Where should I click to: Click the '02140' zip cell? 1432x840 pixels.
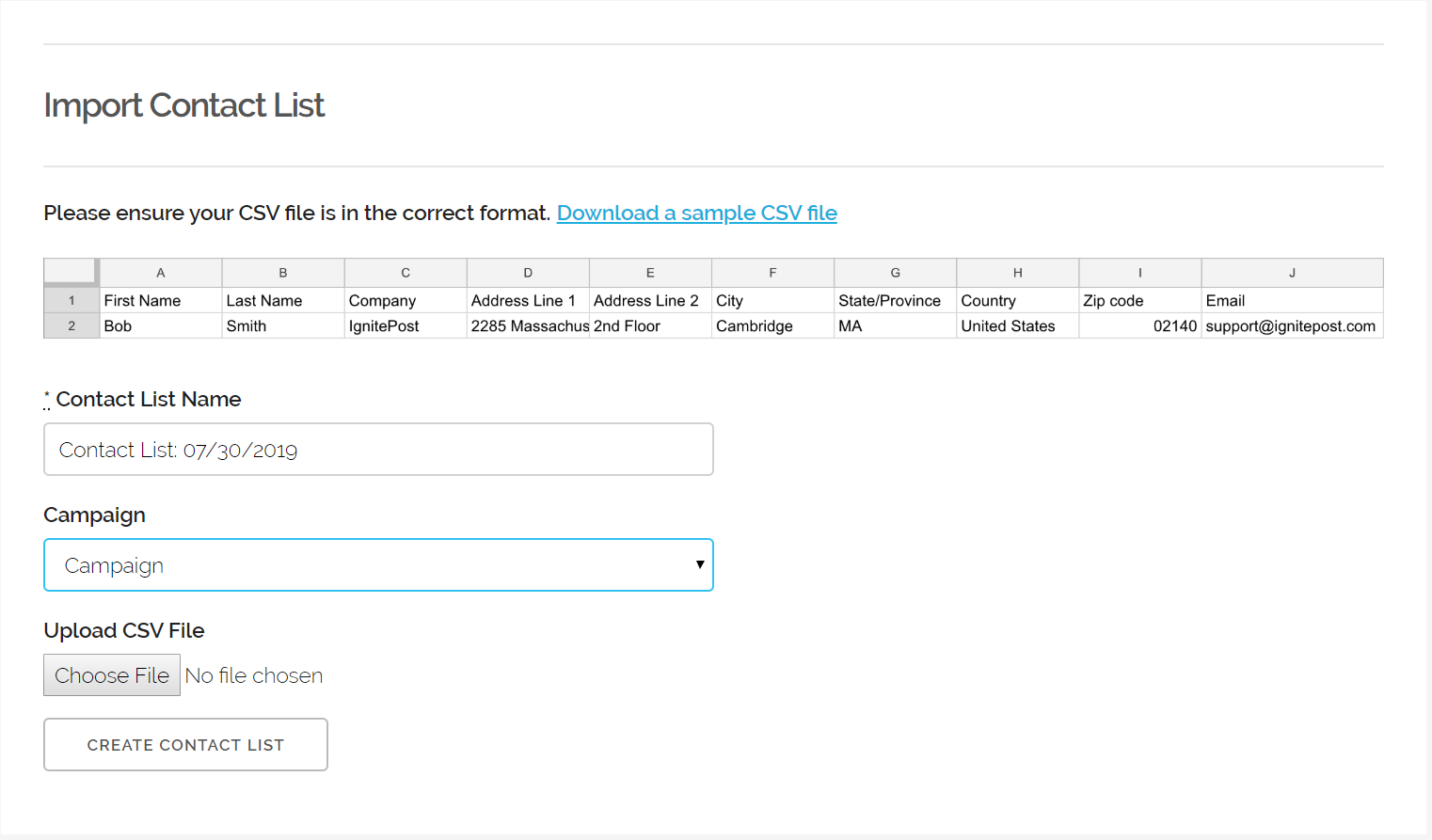click(1139, 325)
